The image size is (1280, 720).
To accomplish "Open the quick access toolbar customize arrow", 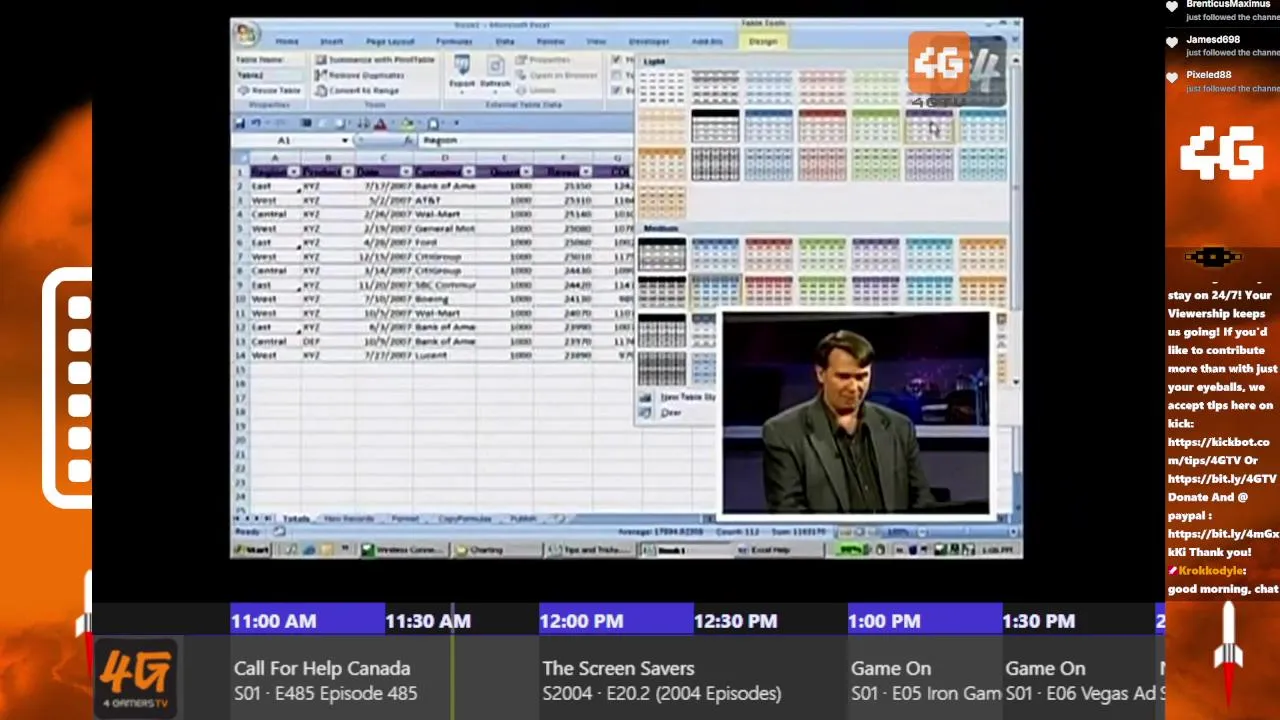I will pyautogui.click(x=456, y=123).
